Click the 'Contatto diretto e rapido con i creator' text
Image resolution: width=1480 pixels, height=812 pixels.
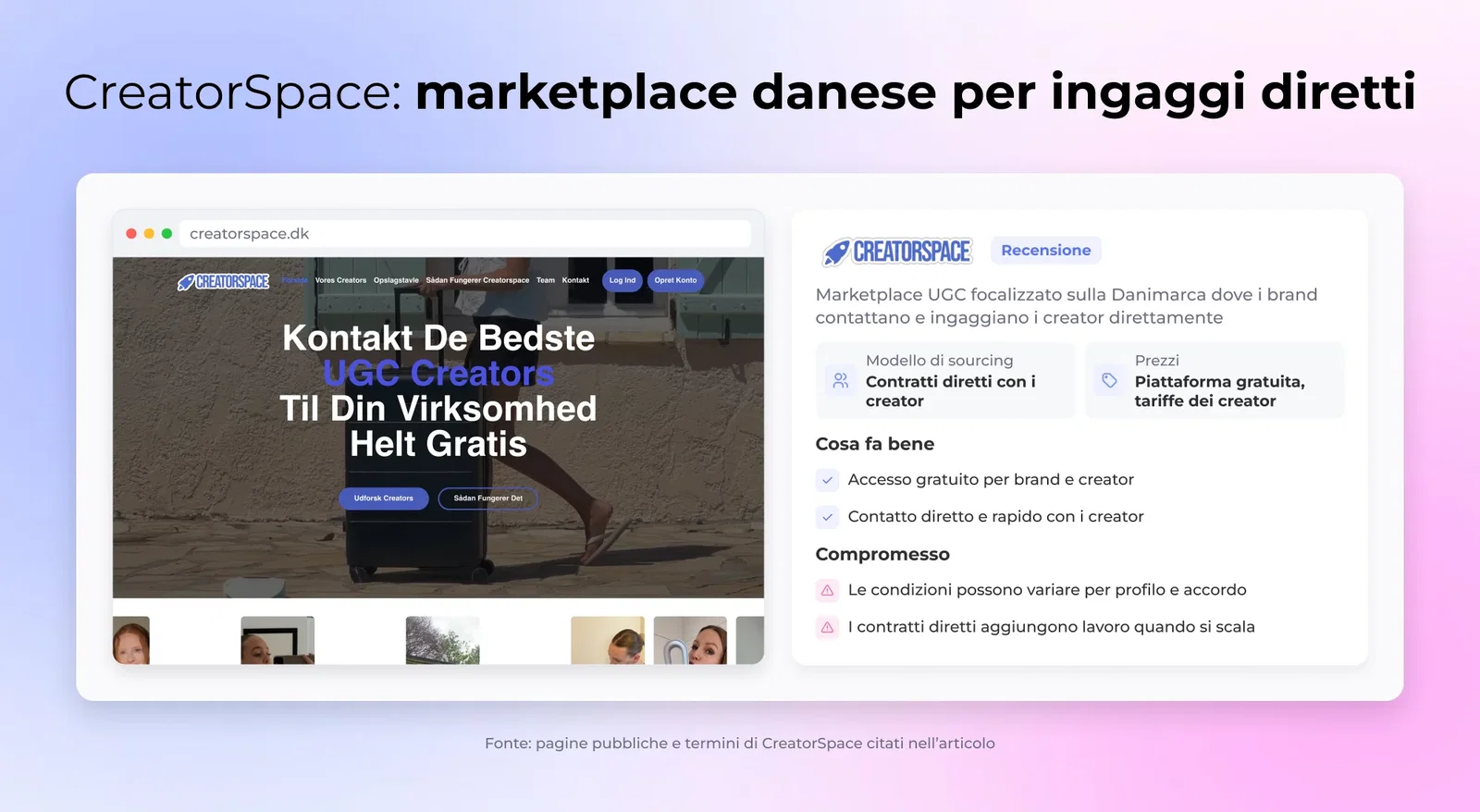996,517
